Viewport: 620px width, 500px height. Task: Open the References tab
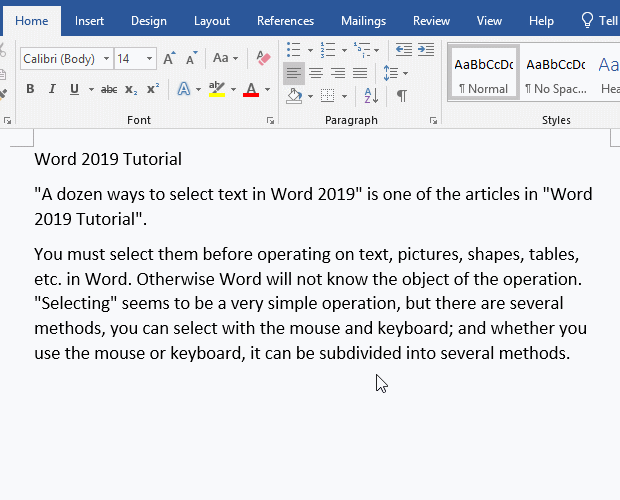pos(285,21)
